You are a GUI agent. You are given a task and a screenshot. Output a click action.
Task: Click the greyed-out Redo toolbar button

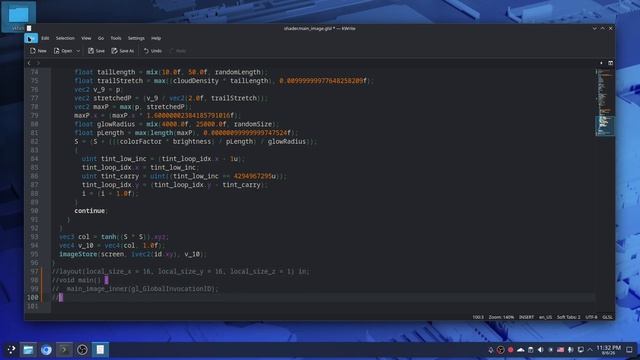click(178, 51)
